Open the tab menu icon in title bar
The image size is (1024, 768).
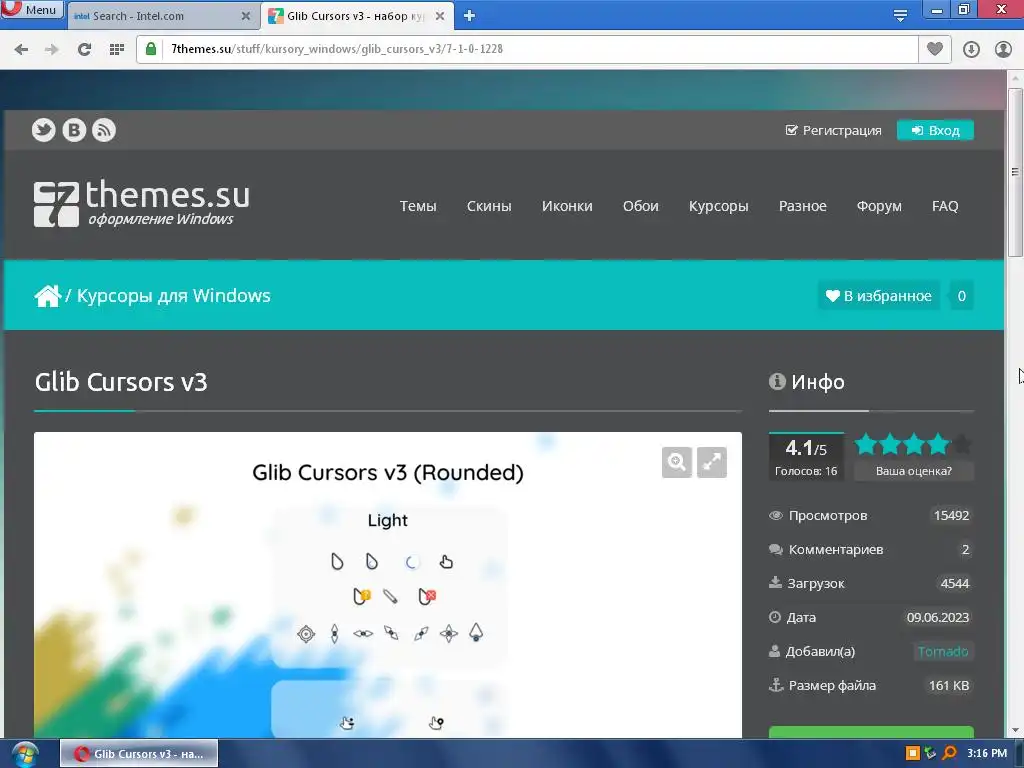(900, 16)
